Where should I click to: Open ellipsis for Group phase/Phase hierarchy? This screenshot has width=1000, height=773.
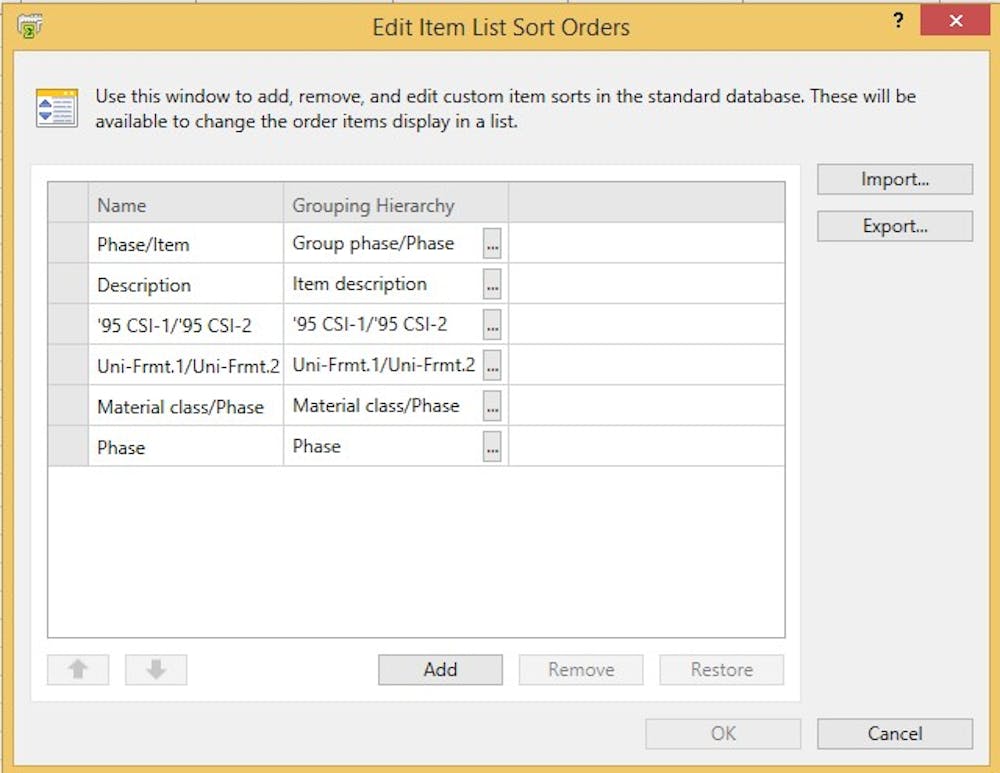492,244
